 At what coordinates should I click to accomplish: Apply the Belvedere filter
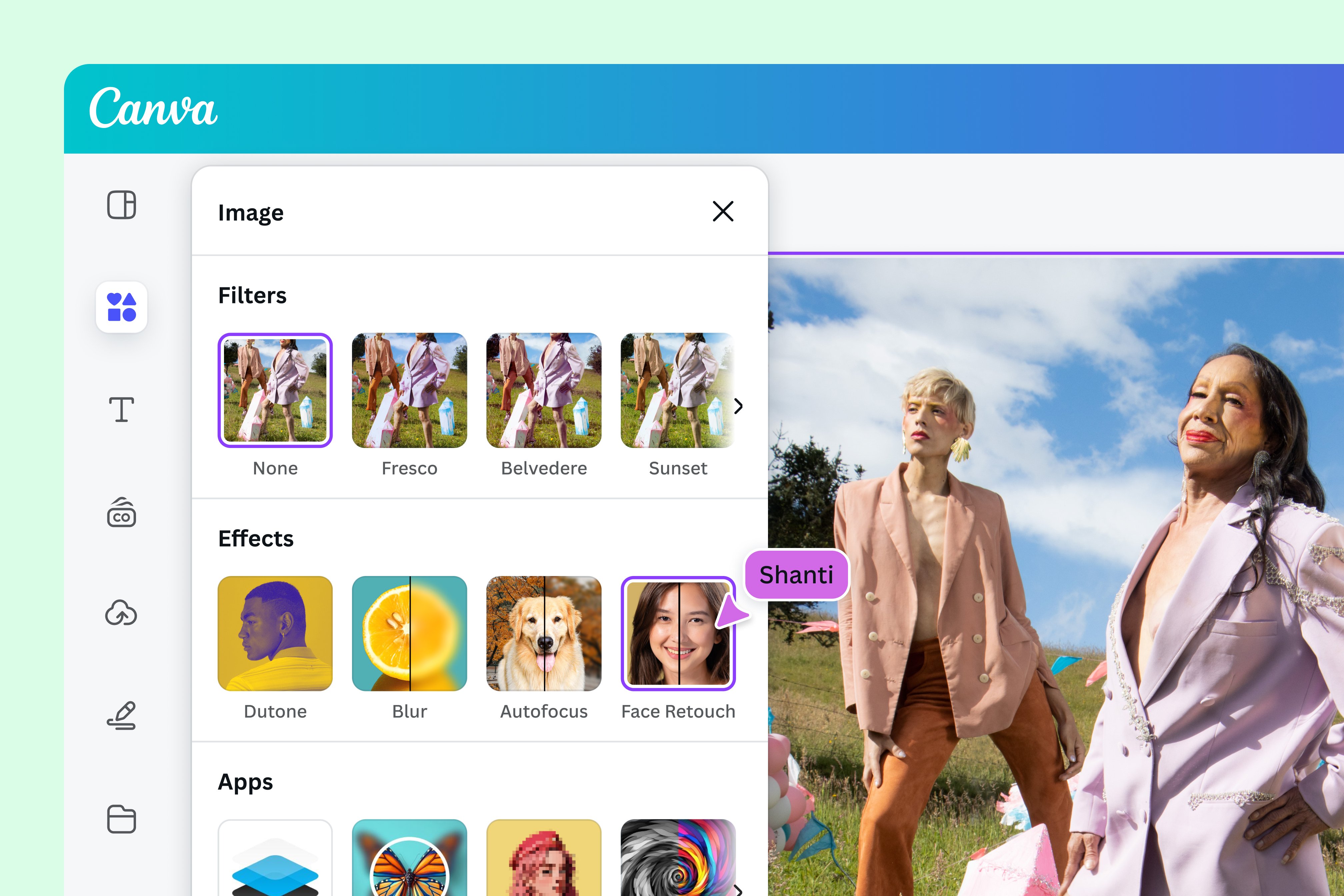pyautogui.click(x=543, y=390)
